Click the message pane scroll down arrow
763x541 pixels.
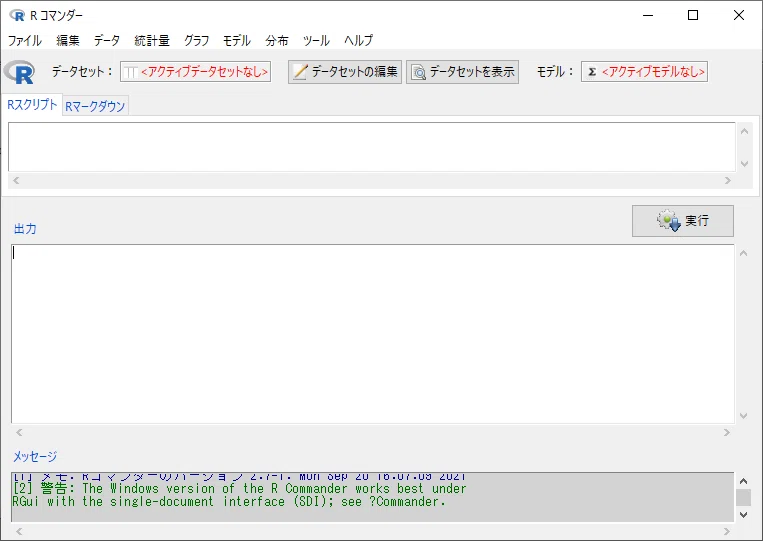[x=744, y=514]
